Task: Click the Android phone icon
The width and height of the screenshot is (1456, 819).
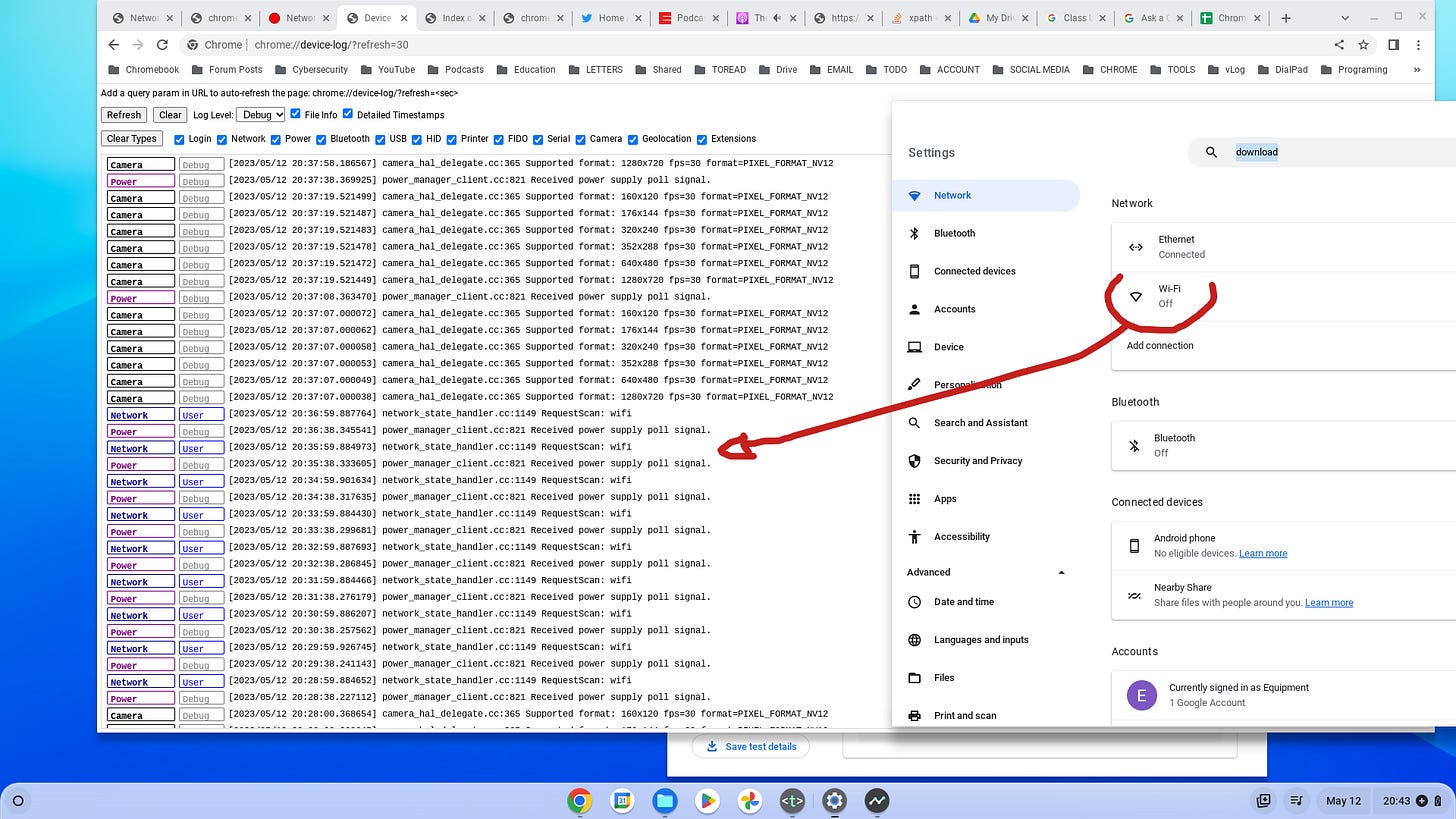Action: (1134, 545)
